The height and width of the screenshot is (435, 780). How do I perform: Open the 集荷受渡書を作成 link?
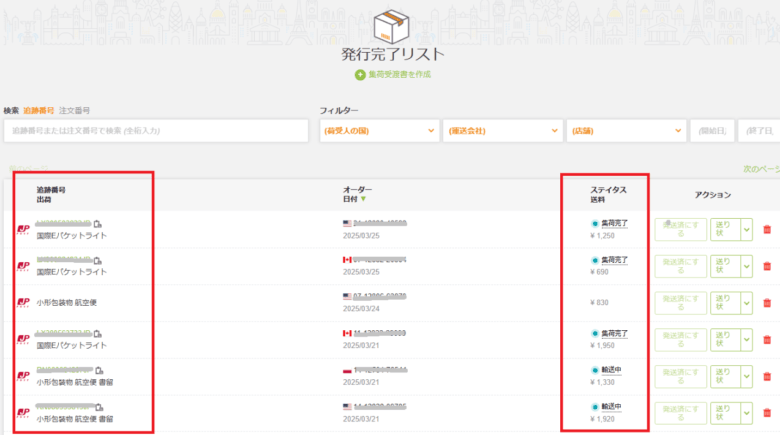pyautogui.click(x=399, y=75)
